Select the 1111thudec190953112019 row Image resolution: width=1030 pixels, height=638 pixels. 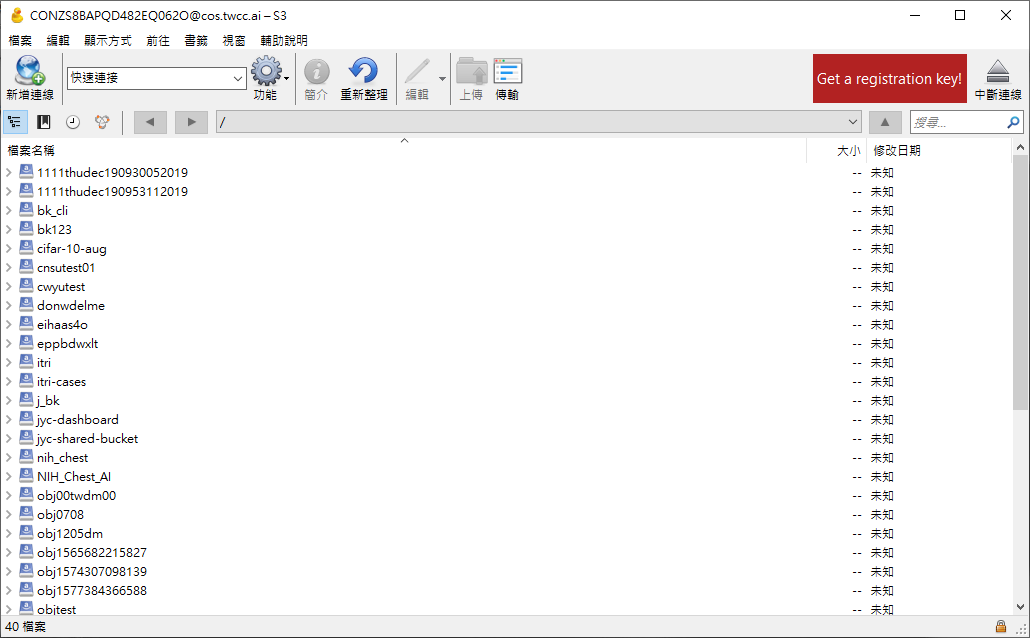coord(506,191)
